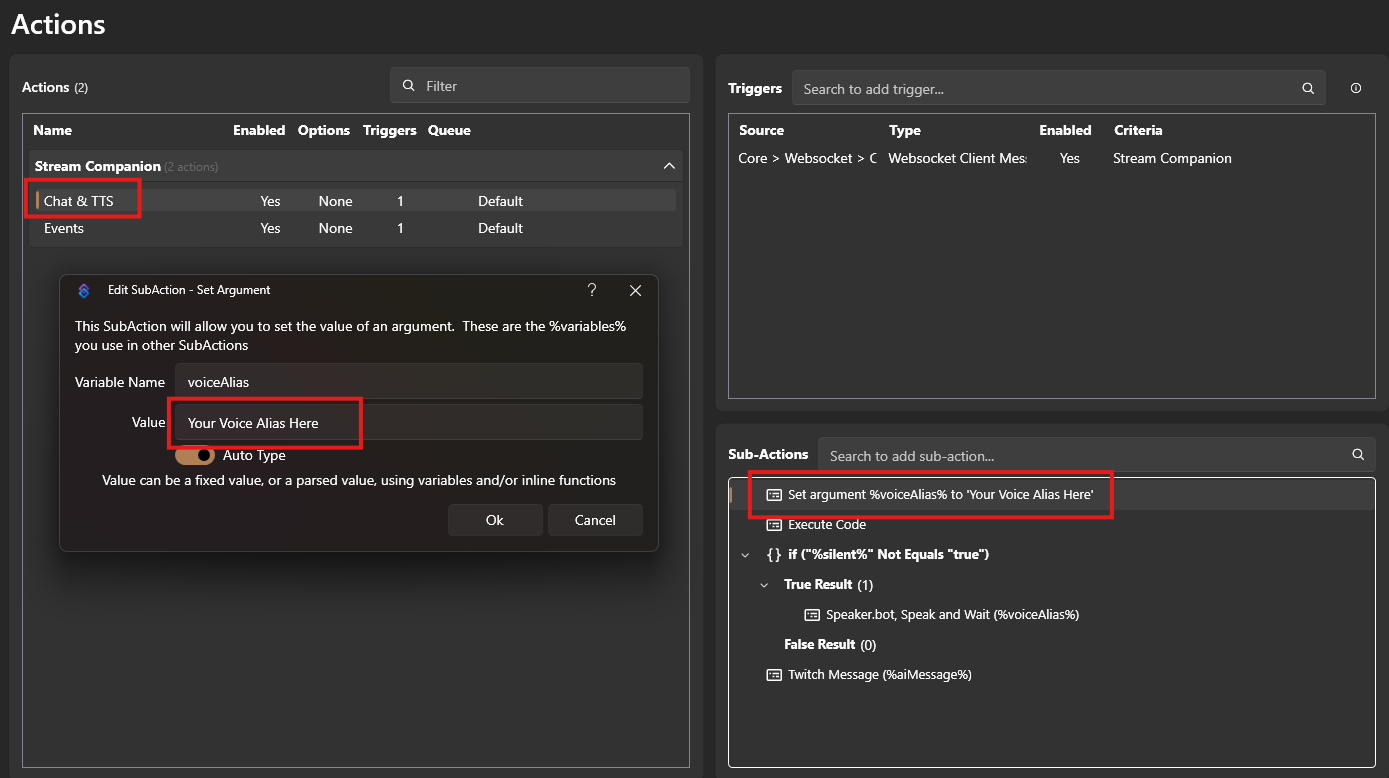This screenshot has width=1389, height=778.
Task: Collapse the Stream Companion action group
Action: [x=669, y=165]
